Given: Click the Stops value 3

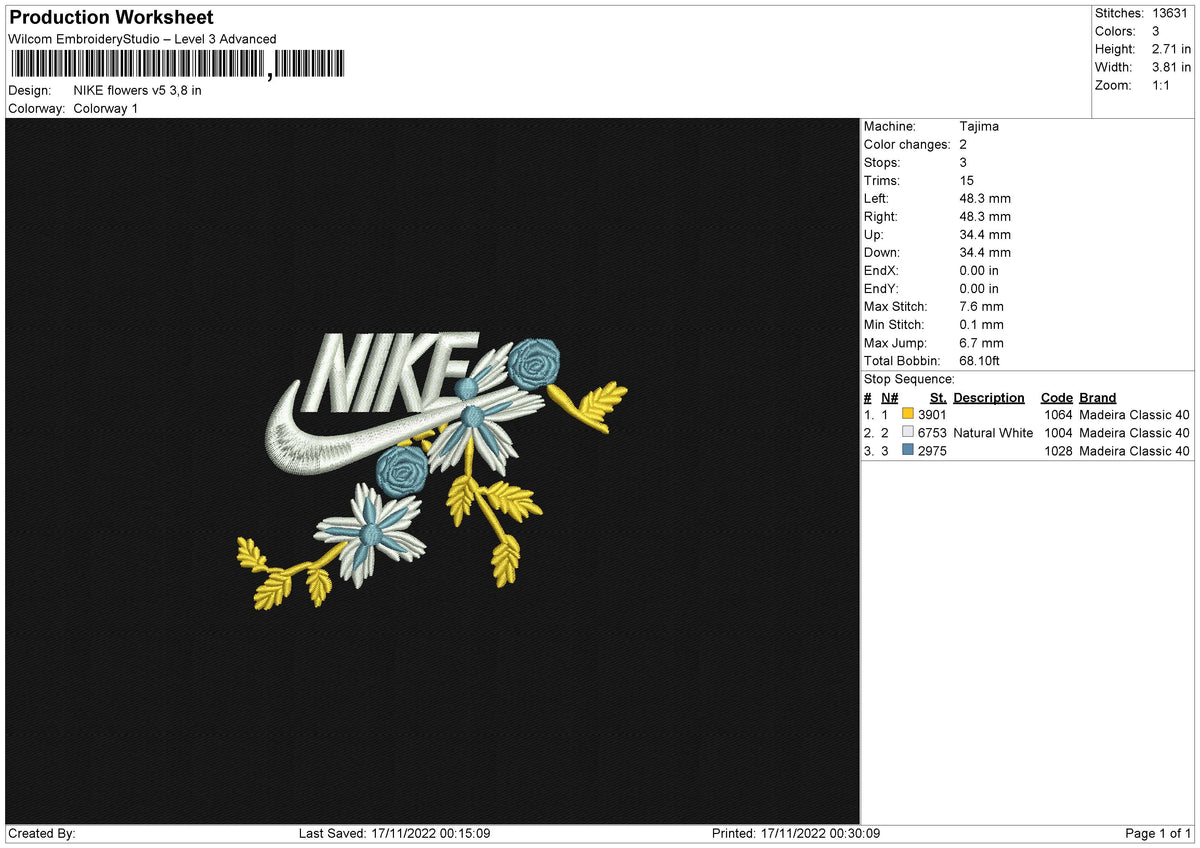Looking at the screenshot, I should tap(963, 162).
